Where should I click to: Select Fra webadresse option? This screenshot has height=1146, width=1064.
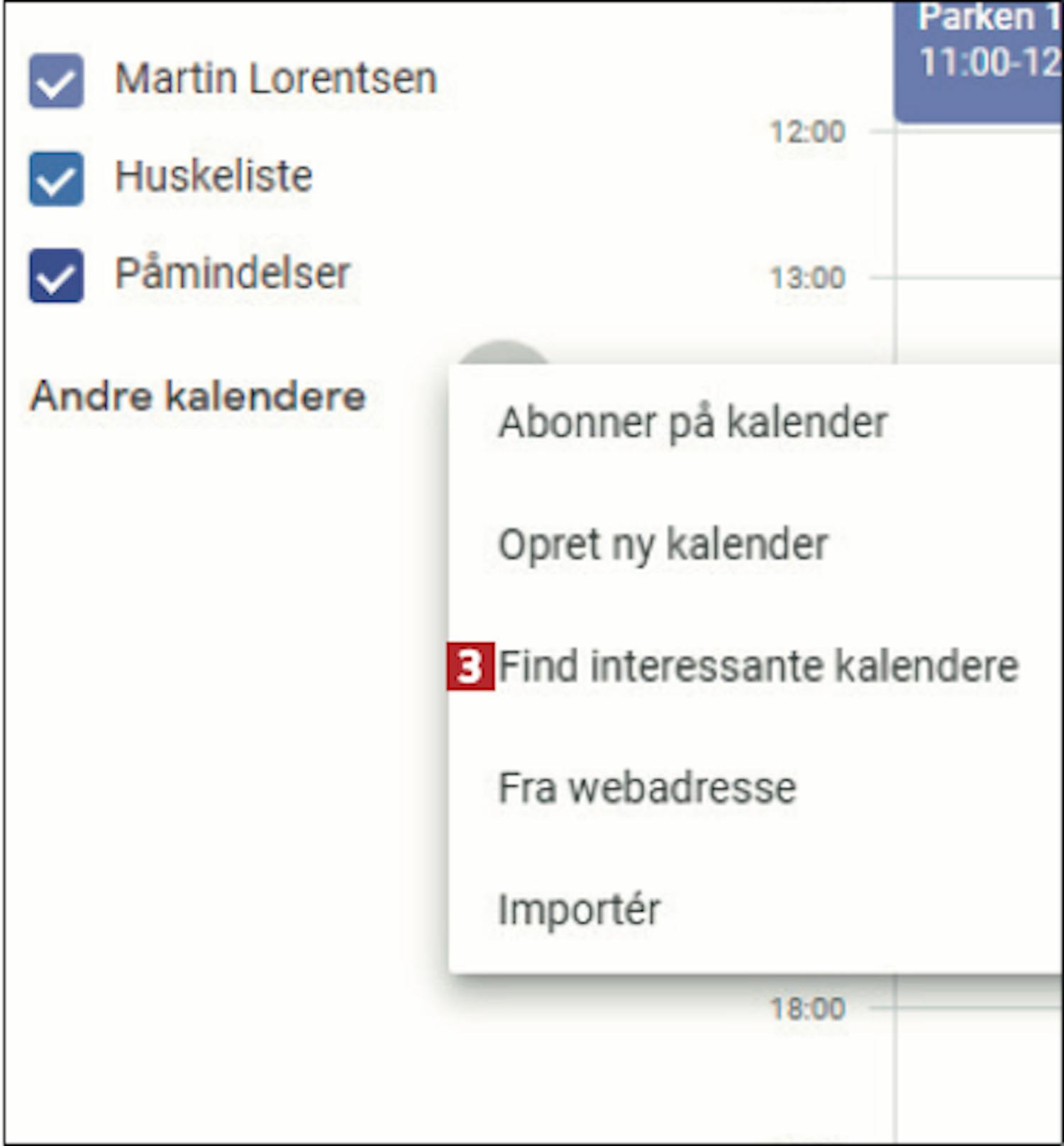tap(647, 788)
